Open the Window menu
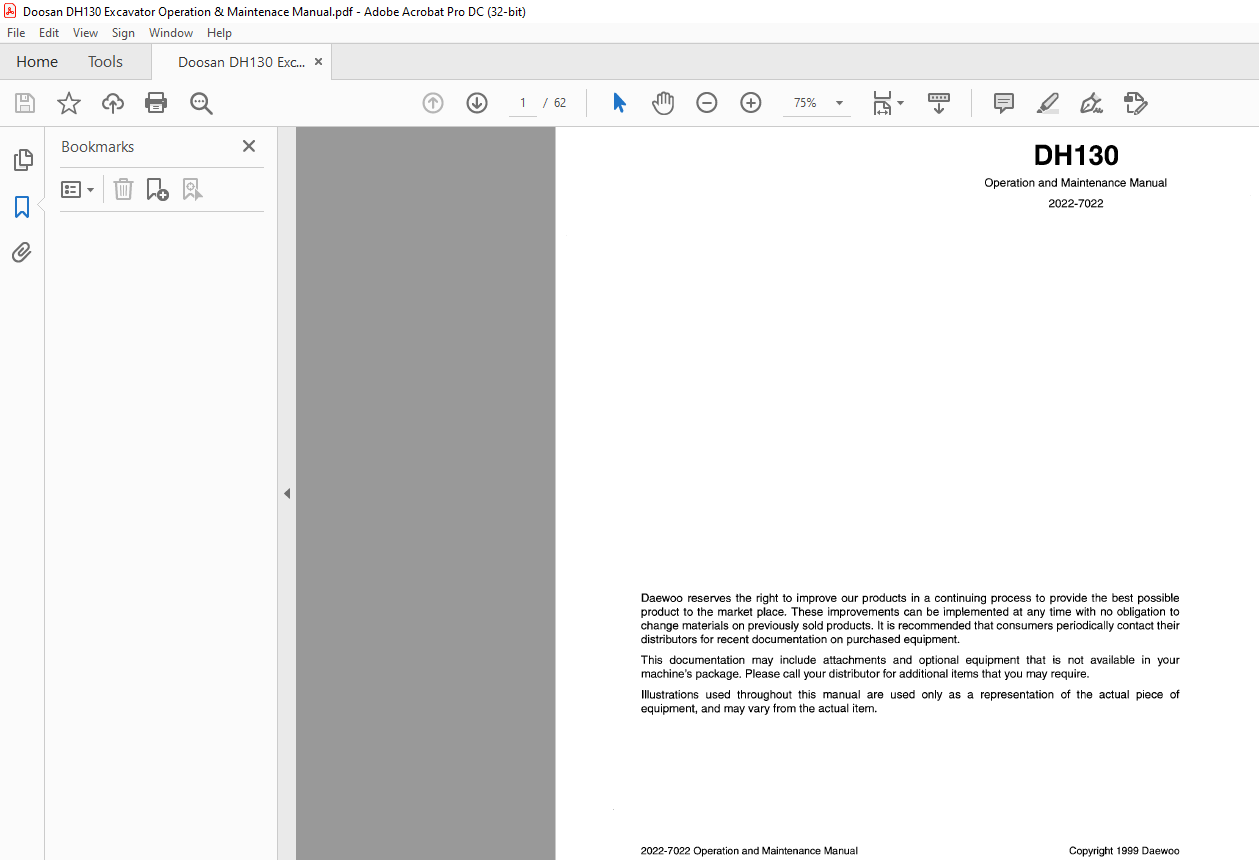 click(171, 33)
